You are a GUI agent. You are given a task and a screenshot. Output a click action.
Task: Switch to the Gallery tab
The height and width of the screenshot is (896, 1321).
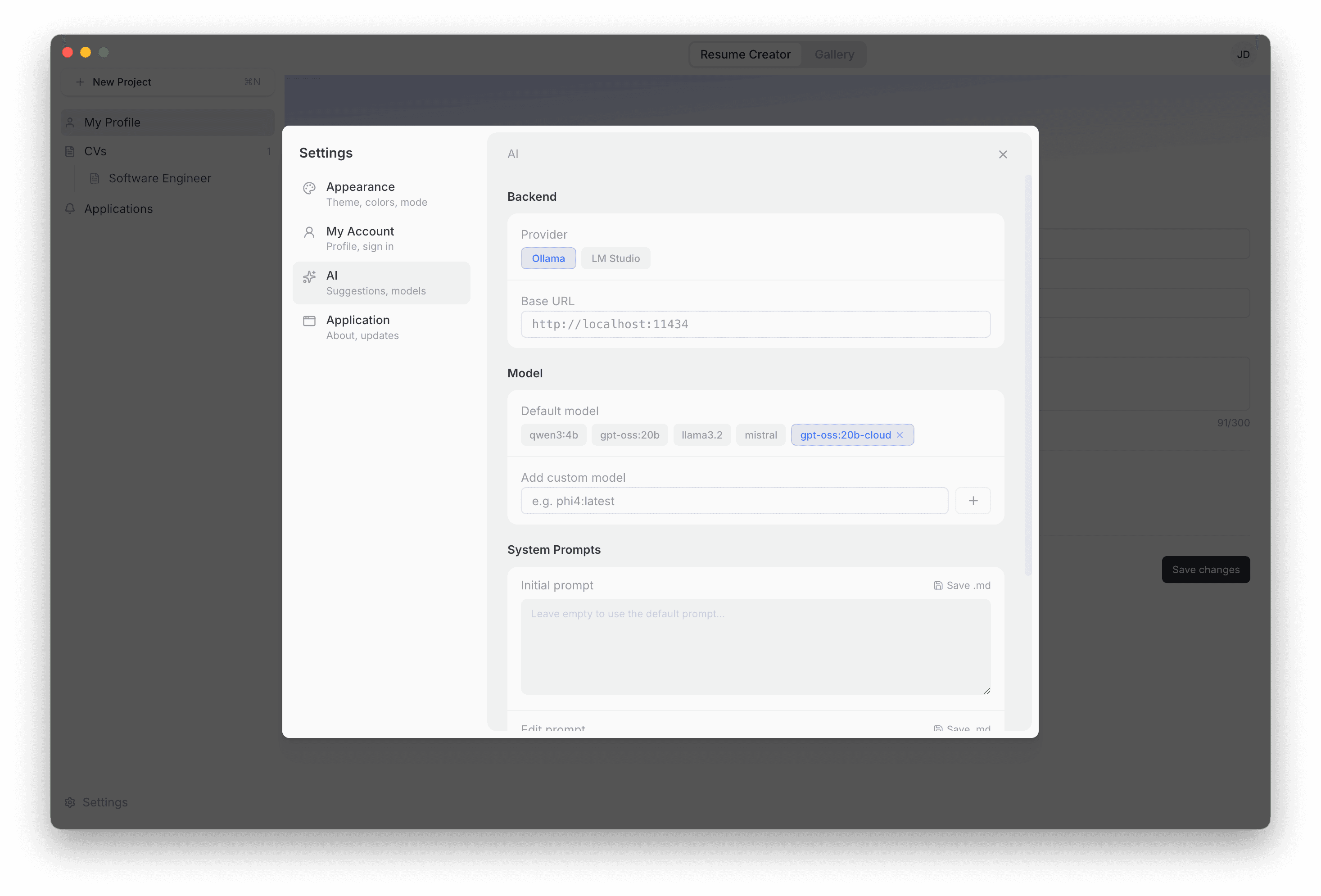(834, 54)
